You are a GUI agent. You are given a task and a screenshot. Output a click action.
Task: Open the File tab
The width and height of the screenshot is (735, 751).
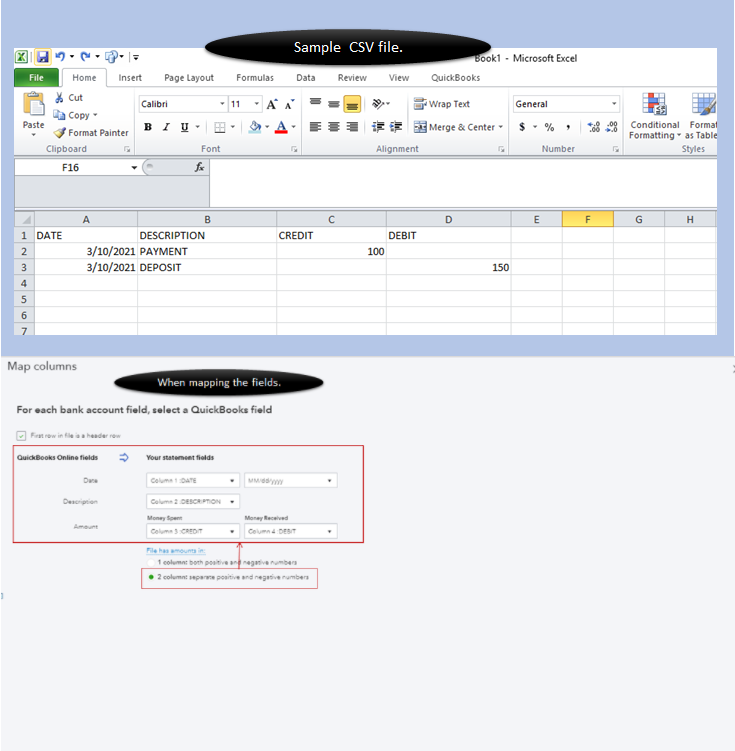point(36,78)
